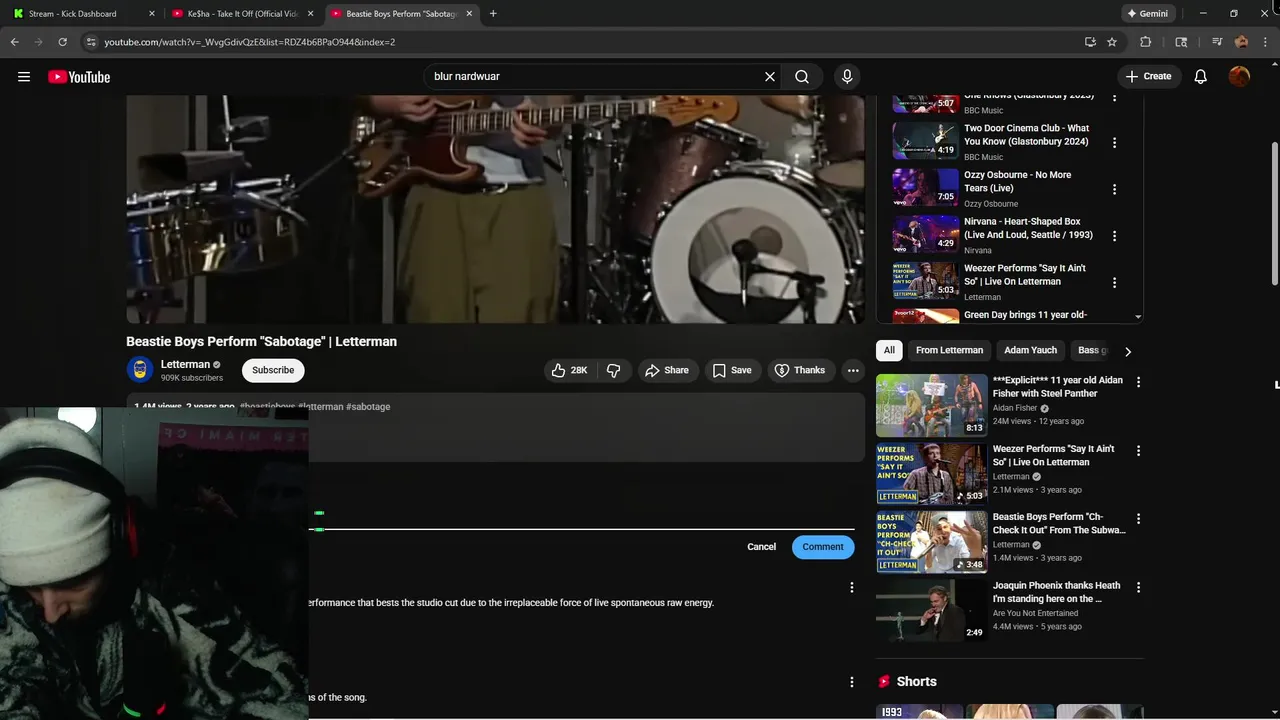Open menu for comment ending 'of the song'
The width and height of the screenshot is (1280, 720).
point(852,682)
